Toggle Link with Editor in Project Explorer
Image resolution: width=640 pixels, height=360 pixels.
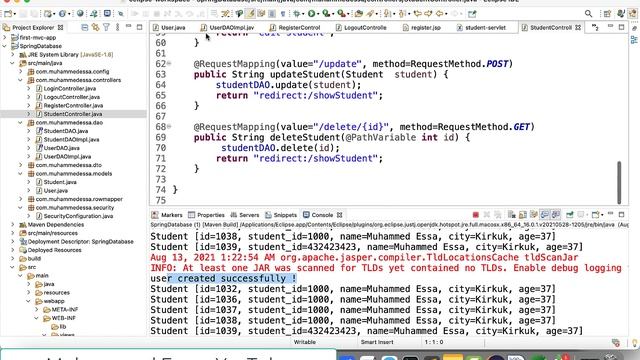[x=96, y=27]
